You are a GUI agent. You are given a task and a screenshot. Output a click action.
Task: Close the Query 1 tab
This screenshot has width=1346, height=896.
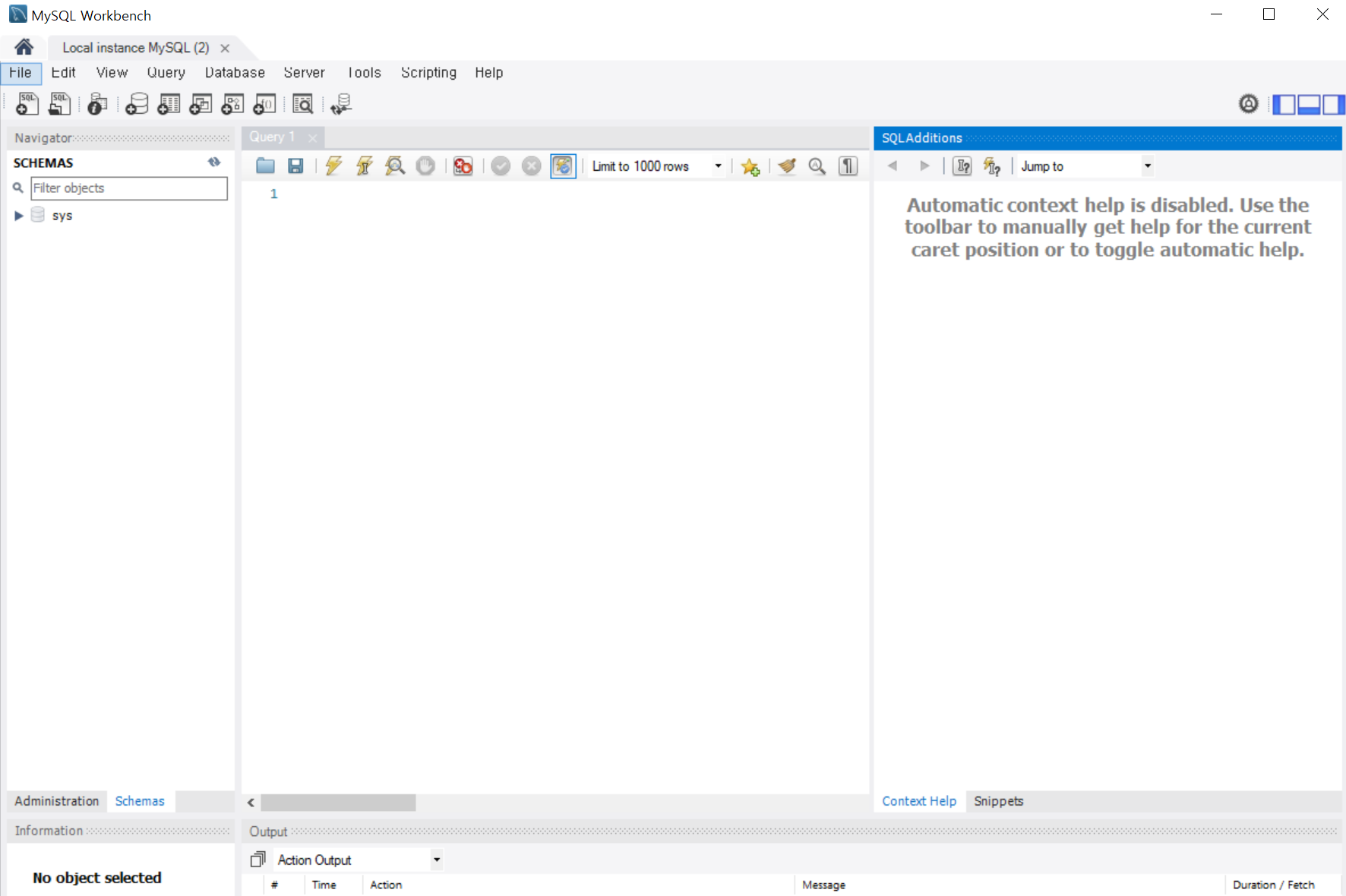(312, 137)
